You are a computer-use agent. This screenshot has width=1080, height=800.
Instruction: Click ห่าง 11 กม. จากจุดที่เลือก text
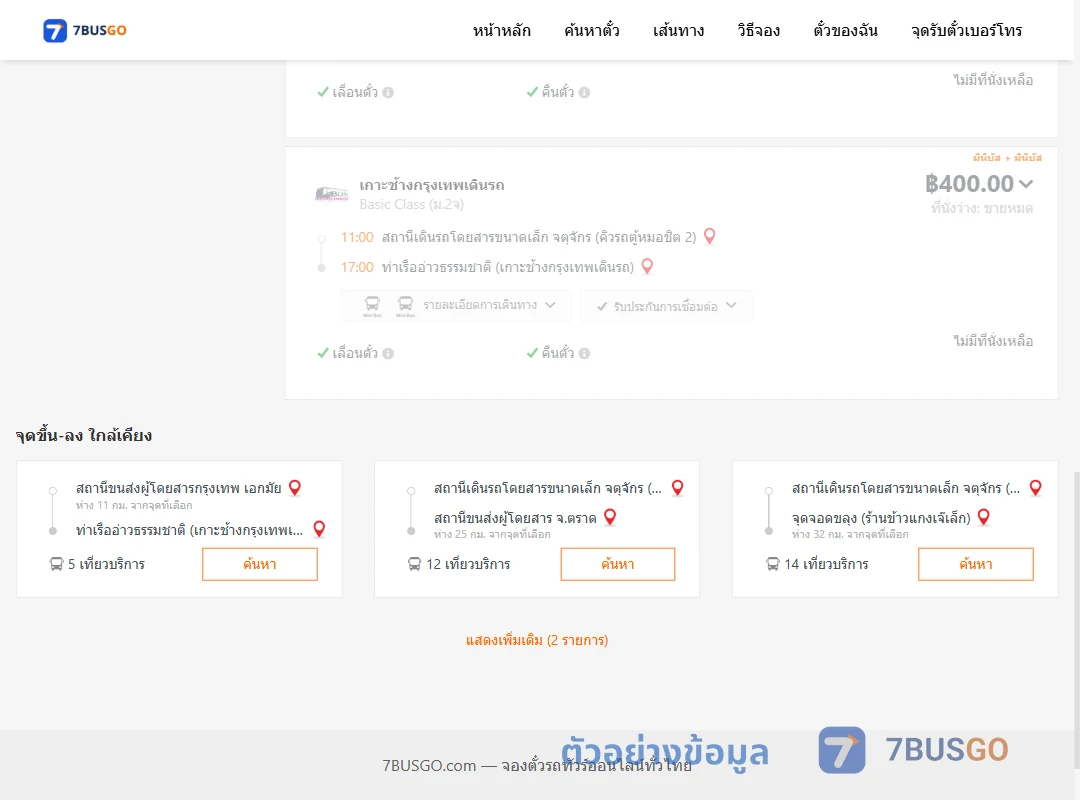134,506
